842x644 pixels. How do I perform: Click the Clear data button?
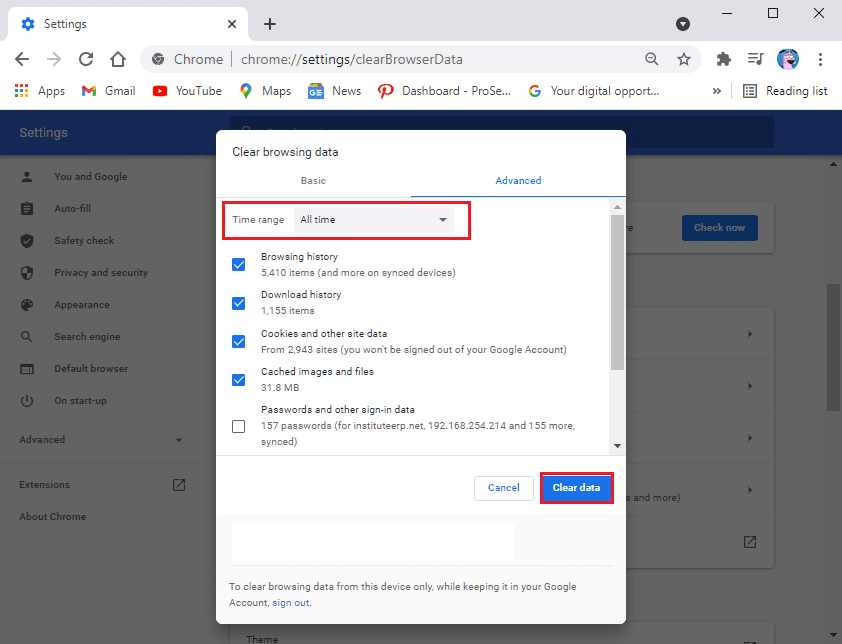[x=576, y=488]
